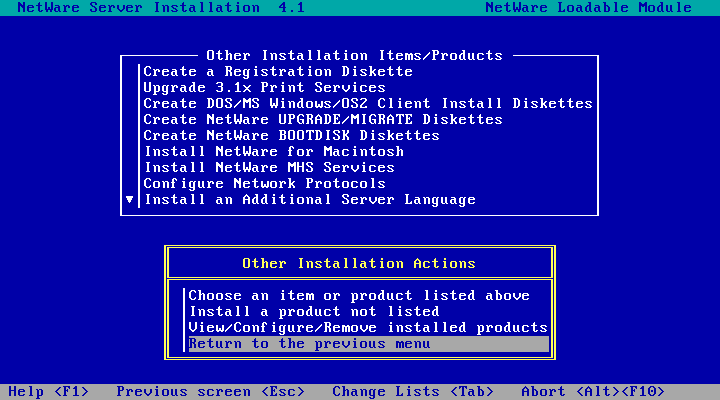Open Configure Network Protocols
720x400 pixels.
[264, 184]
